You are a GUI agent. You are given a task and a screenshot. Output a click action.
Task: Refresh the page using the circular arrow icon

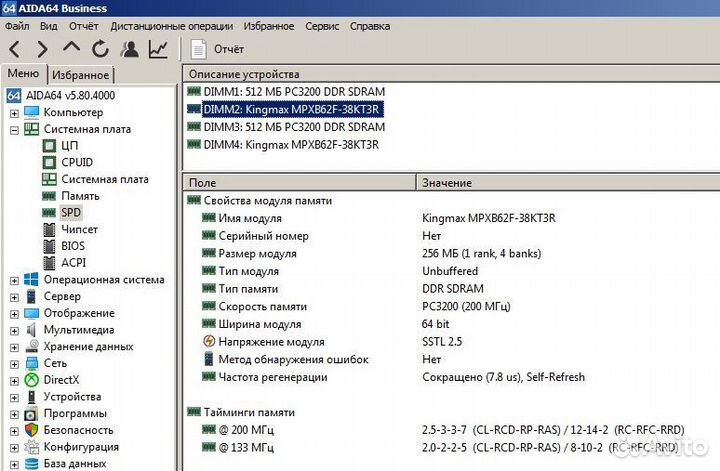coord(101,49)
